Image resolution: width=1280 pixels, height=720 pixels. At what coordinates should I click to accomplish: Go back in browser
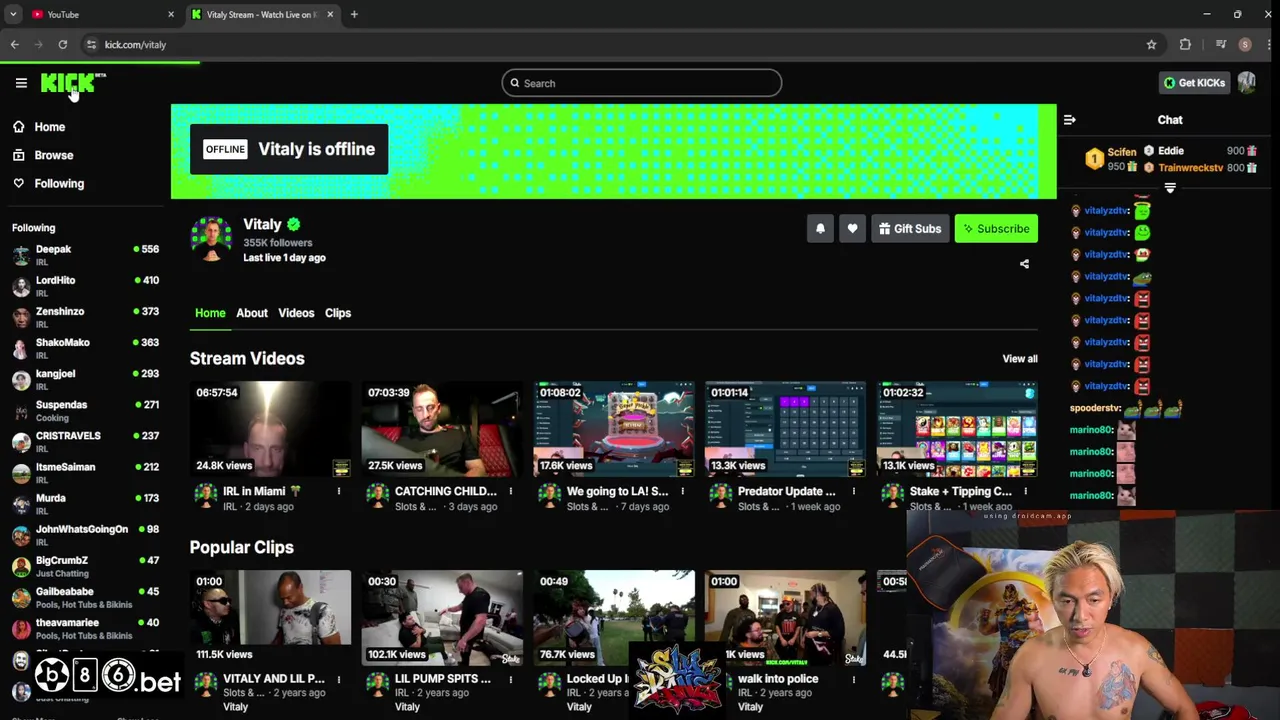click(15, 44)
